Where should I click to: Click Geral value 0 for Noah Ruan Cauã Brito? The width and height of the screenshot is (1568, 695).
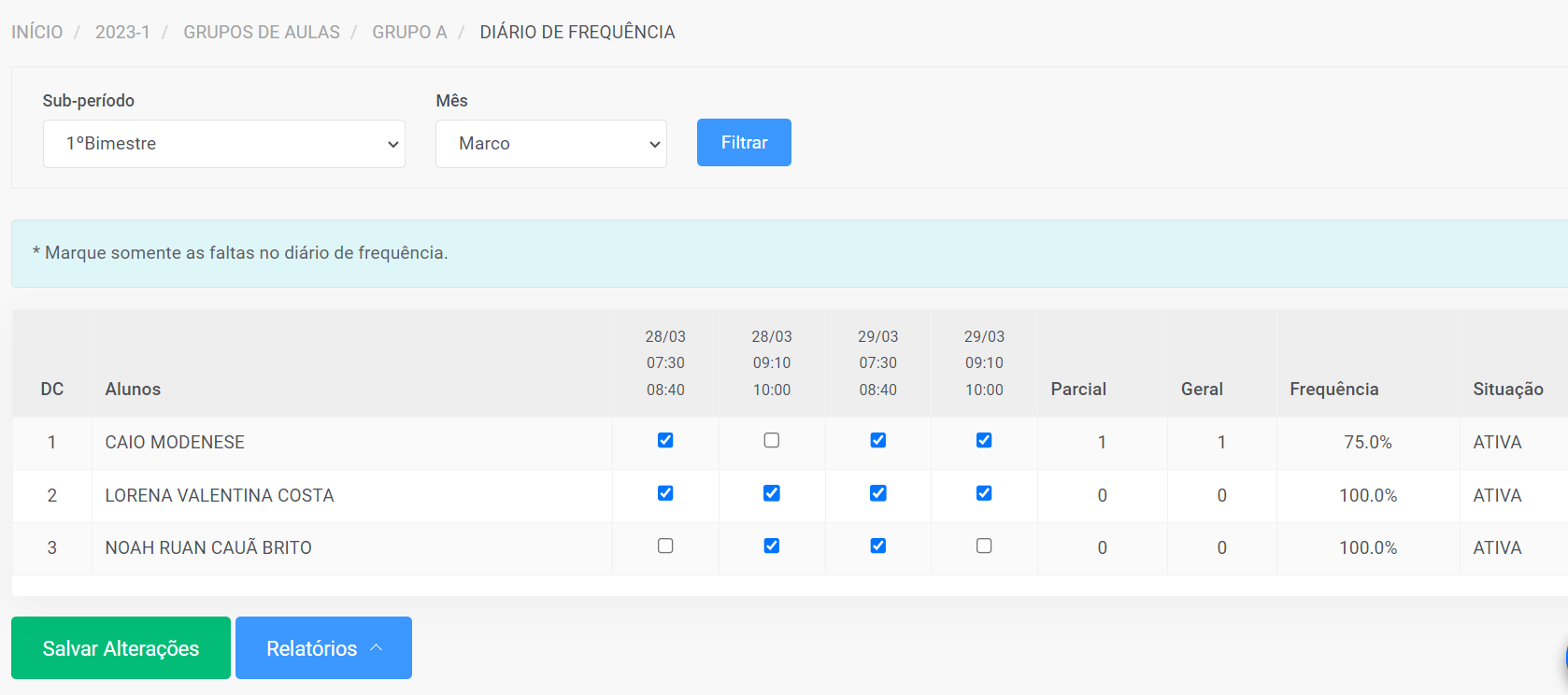pos(1221,547)
